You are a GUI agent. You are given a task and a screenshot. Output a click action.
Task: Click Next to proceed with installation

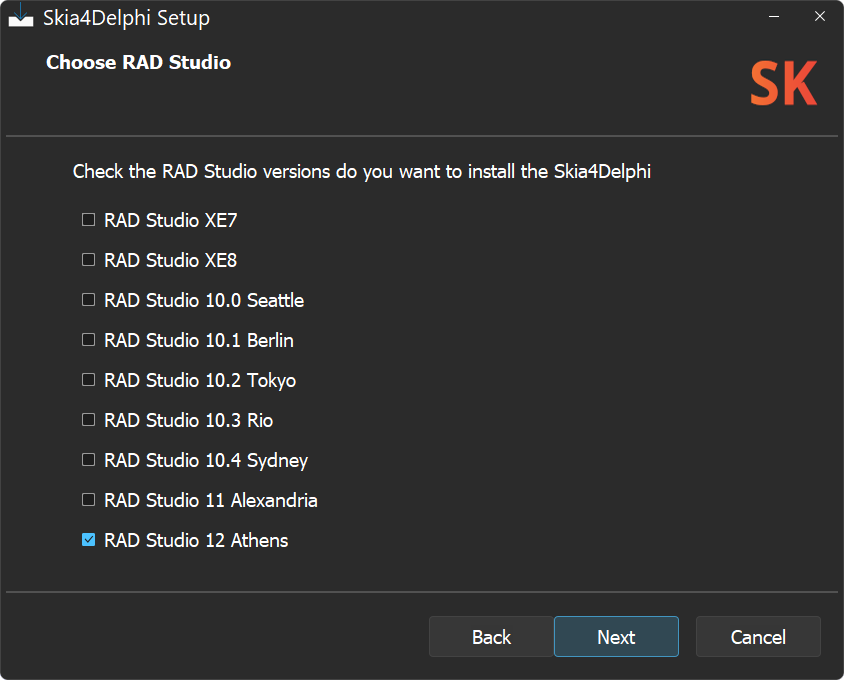[616, 637]
